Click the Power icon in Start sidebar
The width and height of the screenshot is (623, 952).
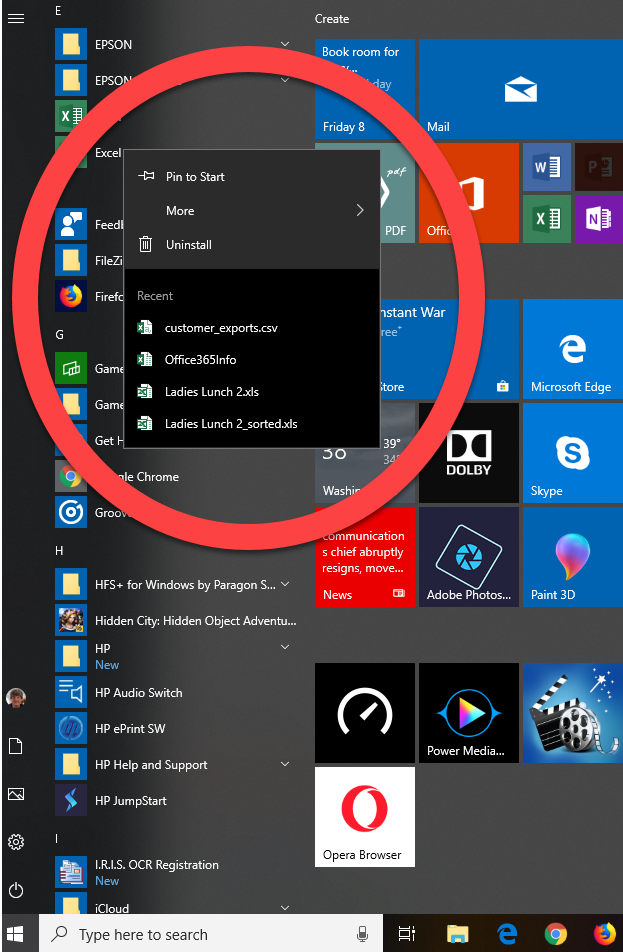[16, 890]
